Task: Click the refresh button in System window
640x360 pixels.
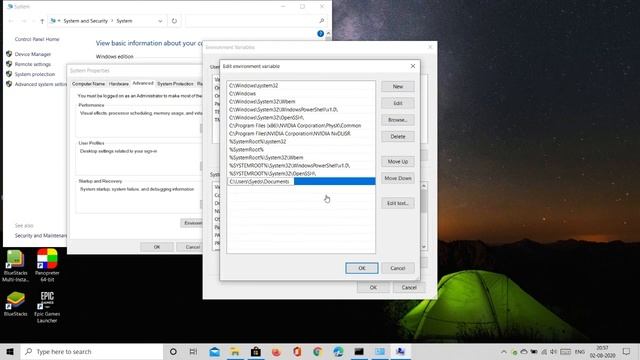Action: (174, 21)
